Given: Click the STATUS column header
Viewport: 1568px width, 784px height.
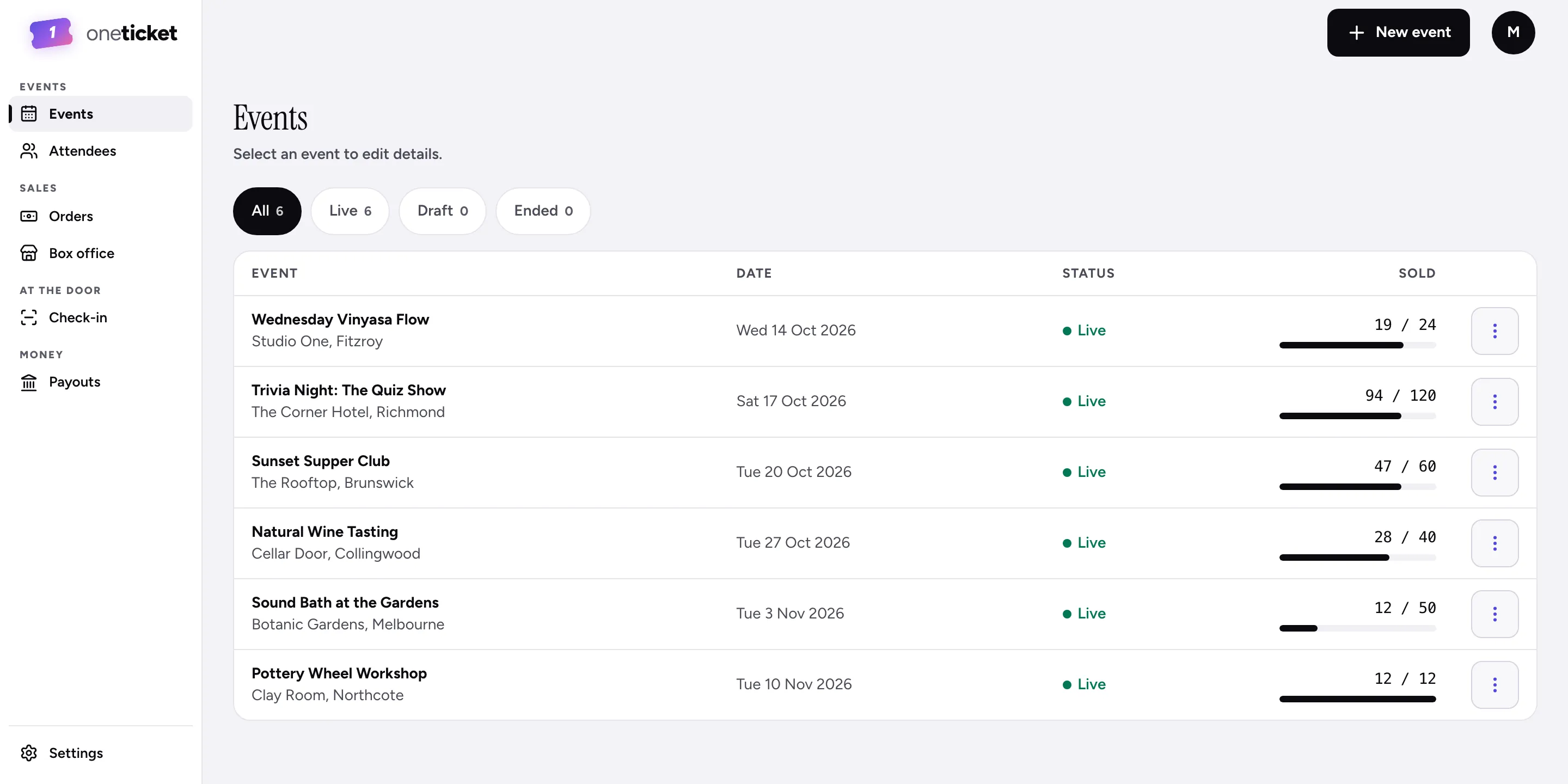Looking at the screenshot, I should 1088,273.
